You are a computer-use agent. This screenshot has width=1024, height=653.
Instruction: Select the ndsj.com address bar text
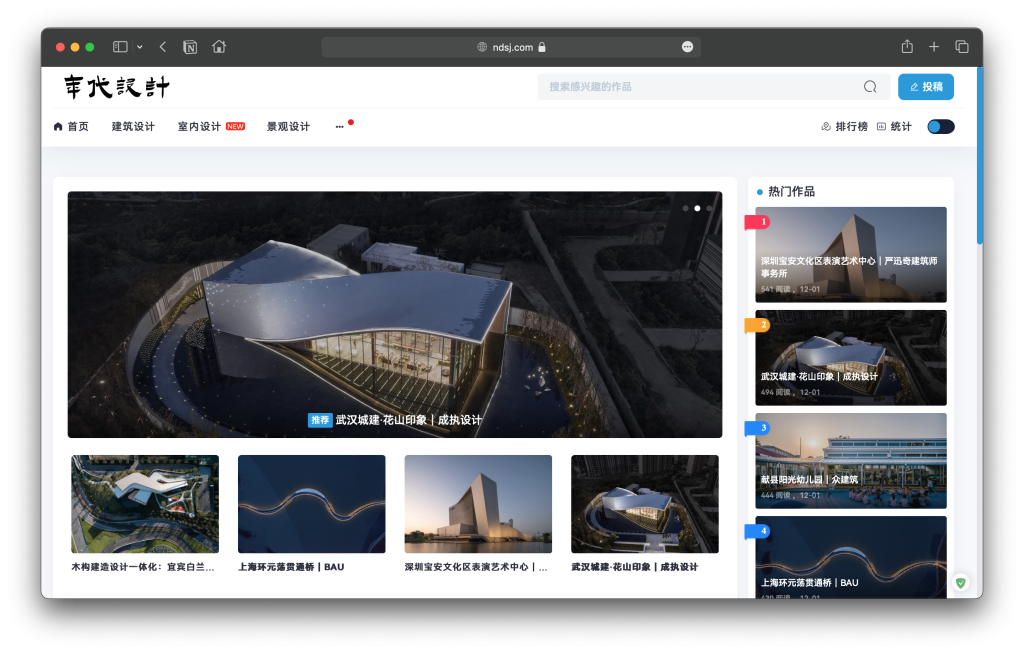[x=513, y=47]
